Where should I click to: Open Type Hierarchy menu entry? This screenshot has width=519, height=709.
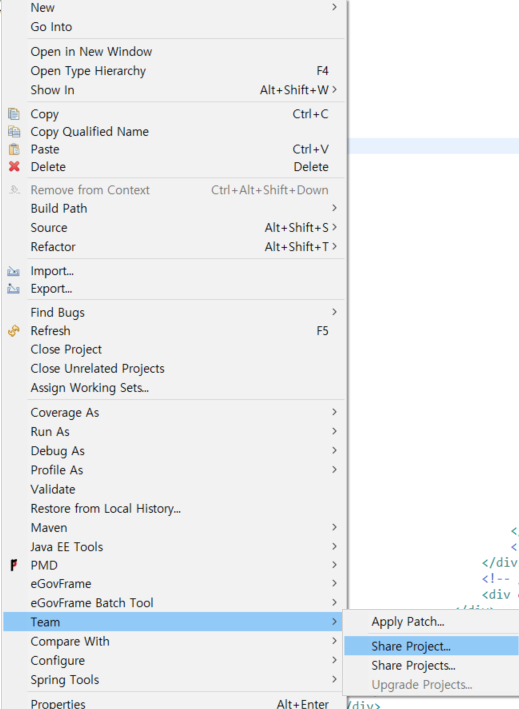pyautogui.click(x=174, y=71)
